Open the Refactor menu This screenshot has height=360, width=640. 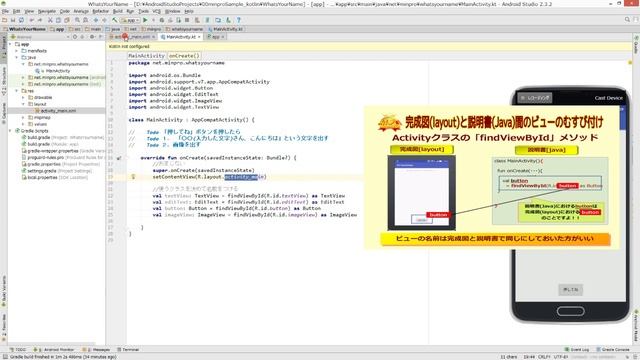[100, 11]
